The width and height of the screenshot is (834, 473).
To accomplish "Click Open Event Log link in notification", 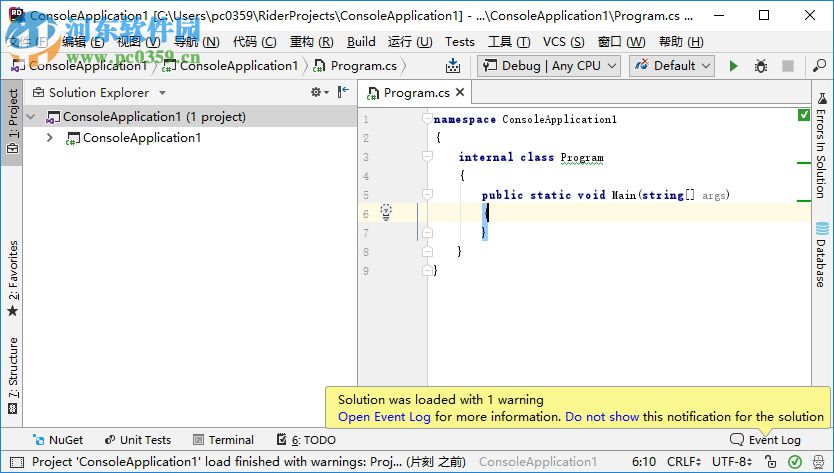I will tap(384, 417).
